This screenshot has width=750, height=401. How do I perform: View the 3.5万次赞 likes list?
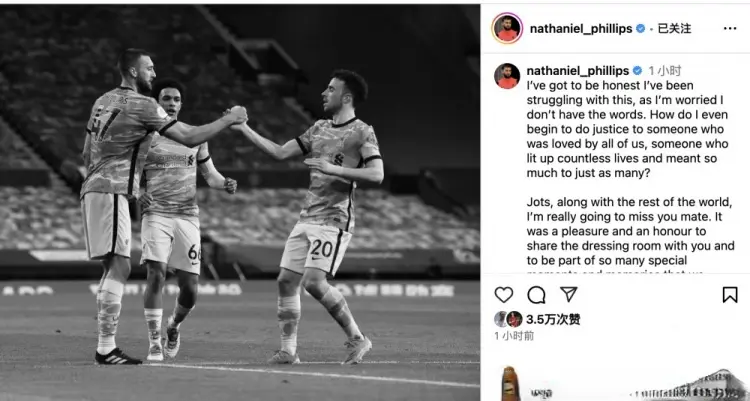point(553,319)
